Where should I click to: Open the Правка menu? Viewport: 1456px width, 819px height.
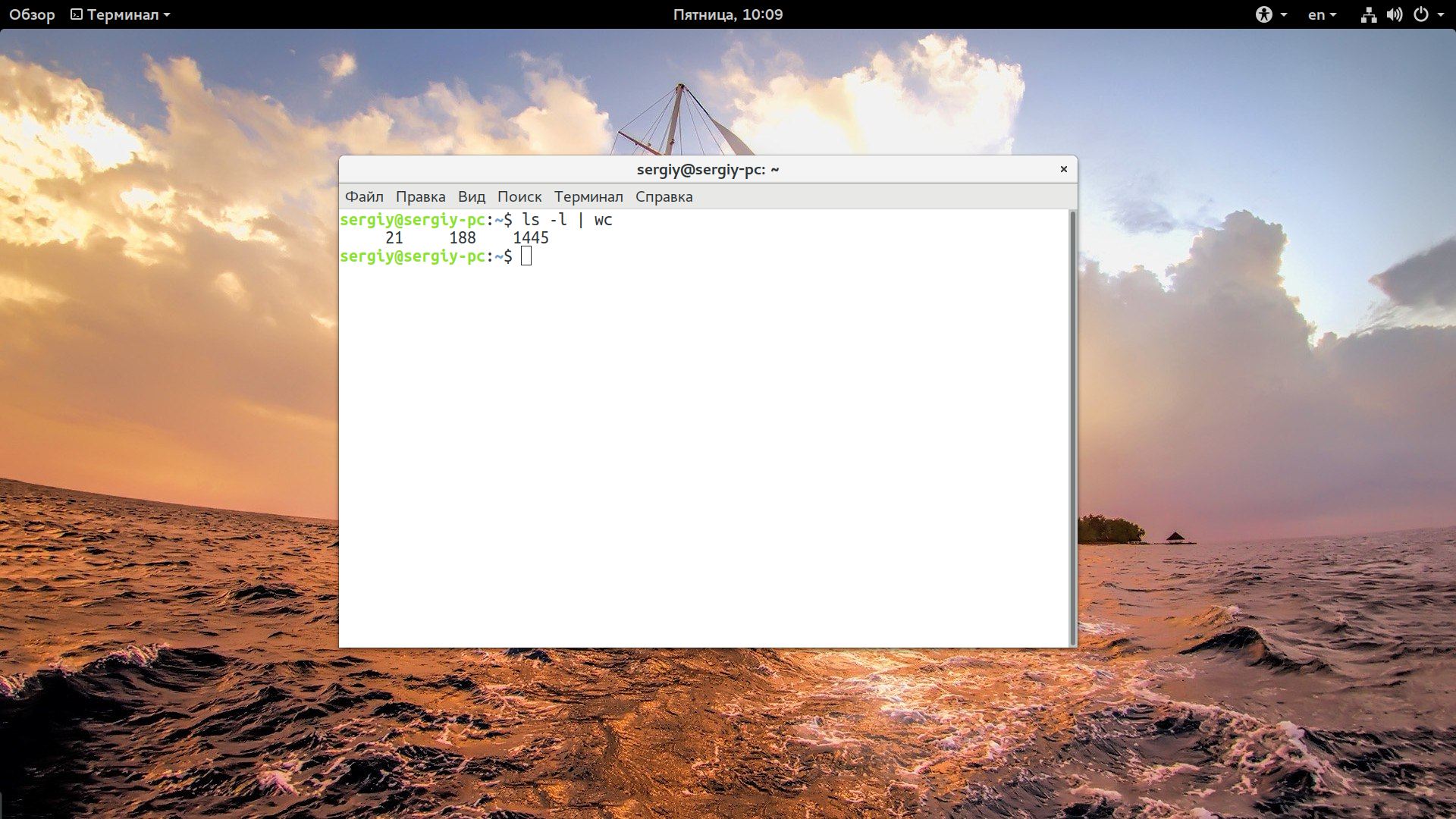point(420,196)
